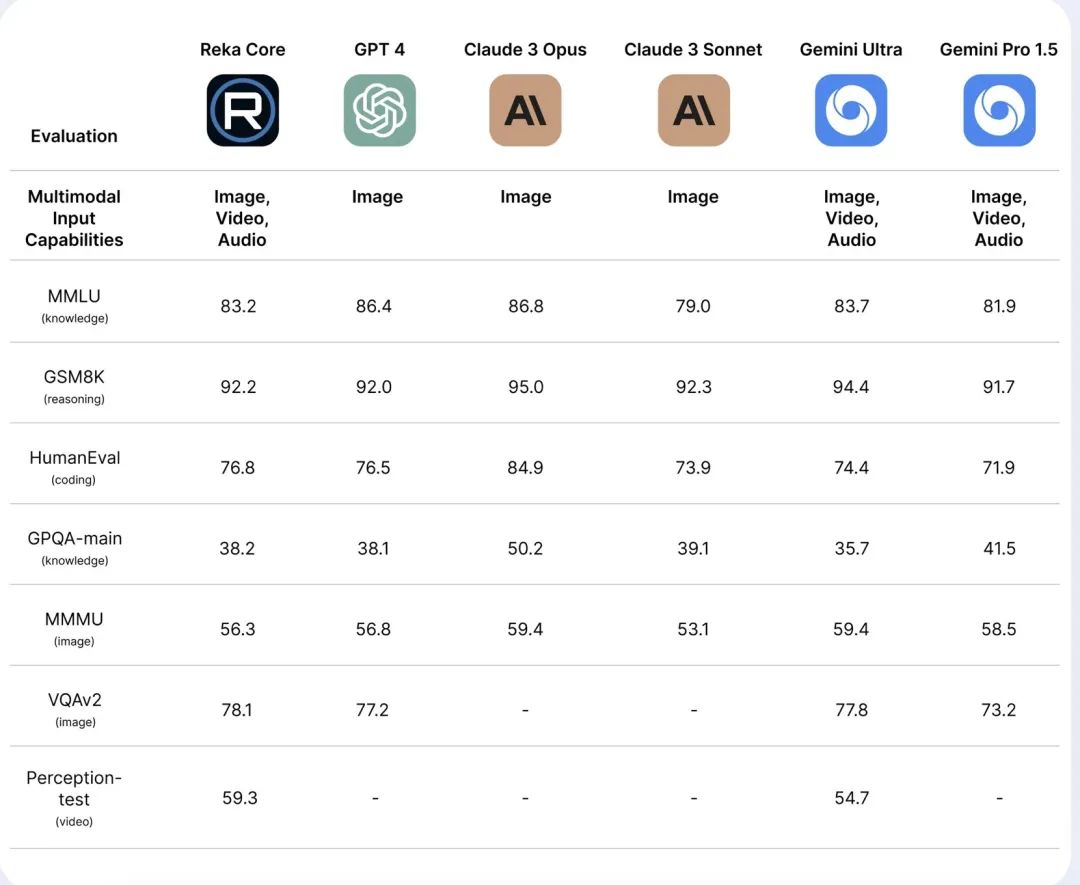Click the HumanEval (coding) row label

click(74, 467)
